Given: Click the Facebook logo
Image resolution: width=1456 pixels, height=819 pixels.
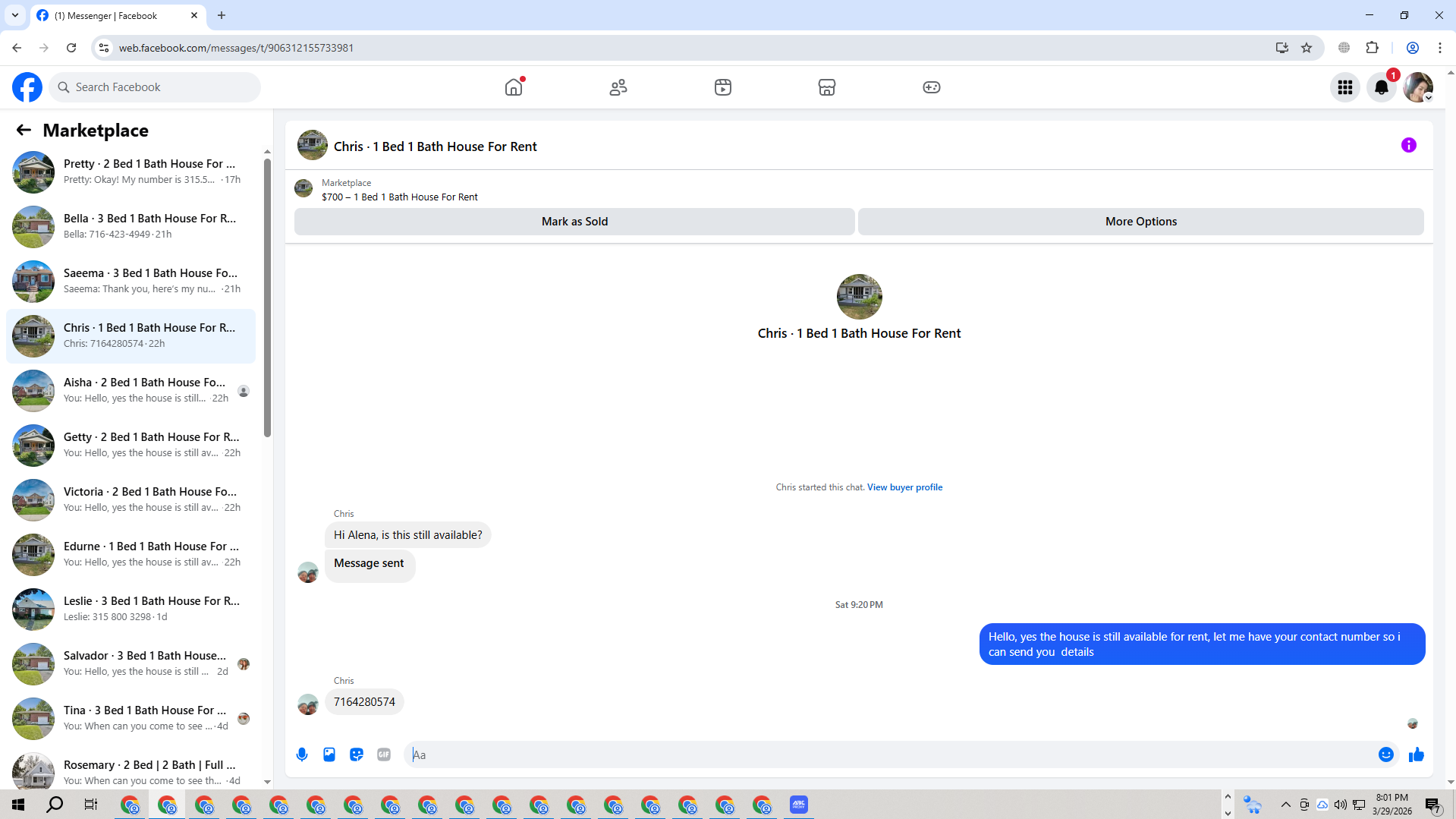Looking at the screenshot, I should tap(27, 87).
